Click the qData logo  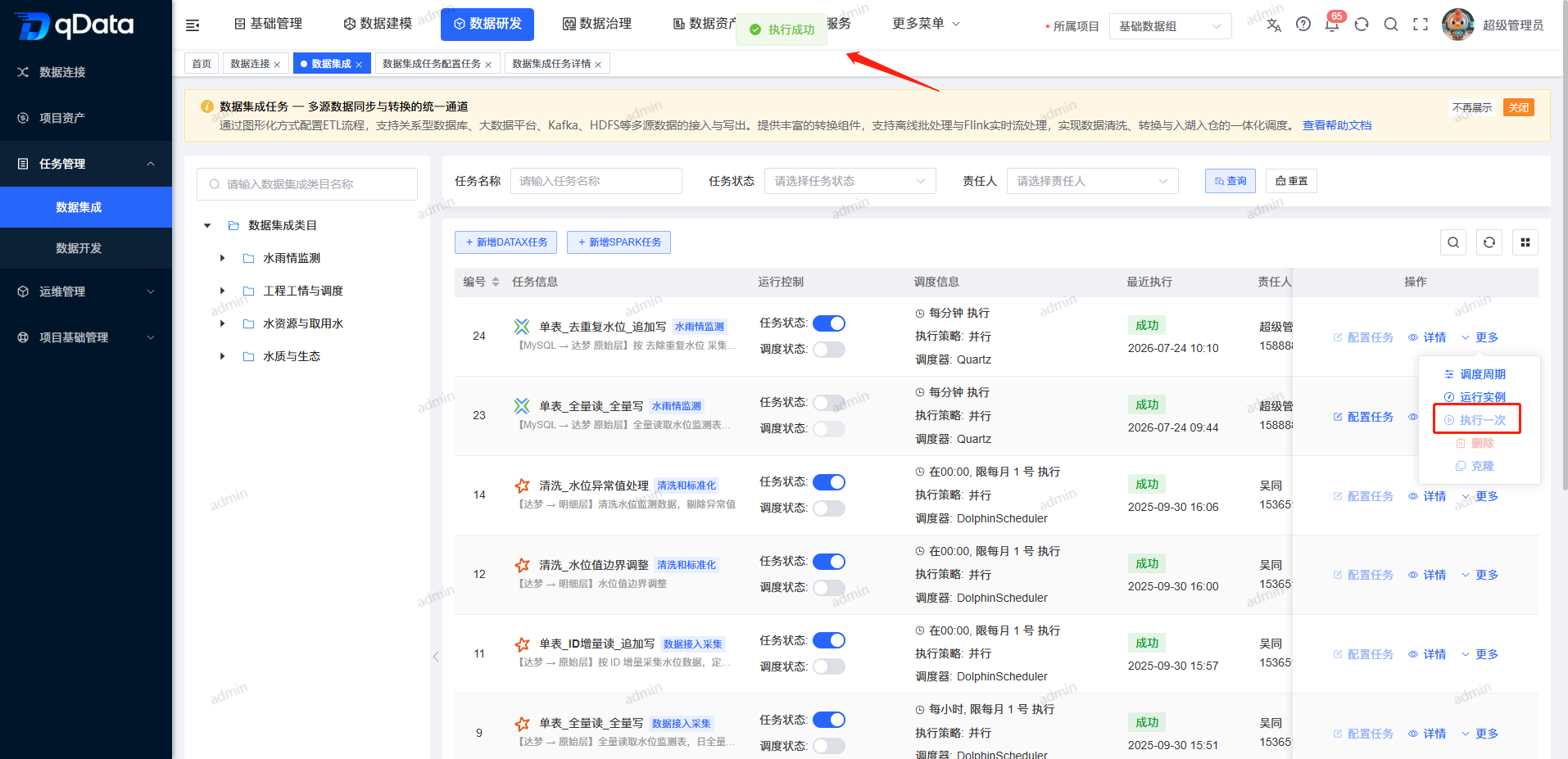pyautogui.click(x=74, y=25)
